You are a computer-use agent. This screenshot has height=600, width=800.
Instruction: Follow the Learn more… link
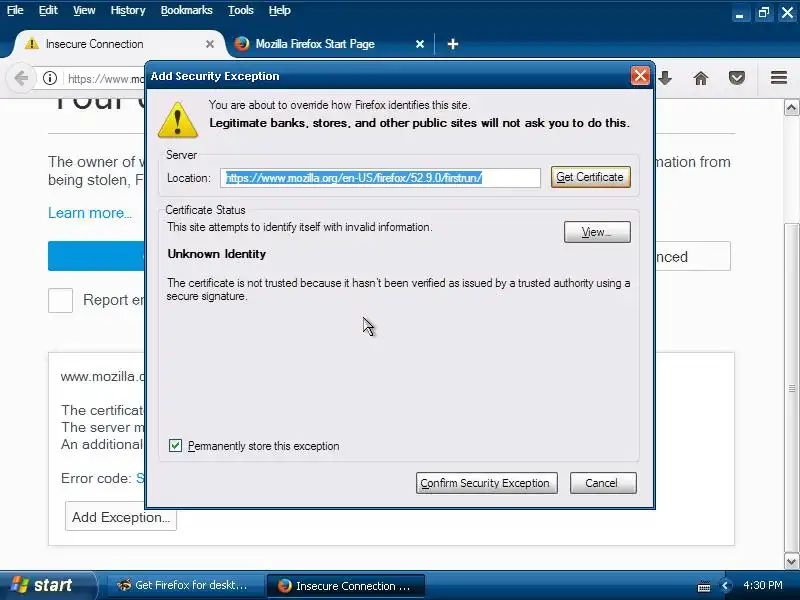point(90,213)
